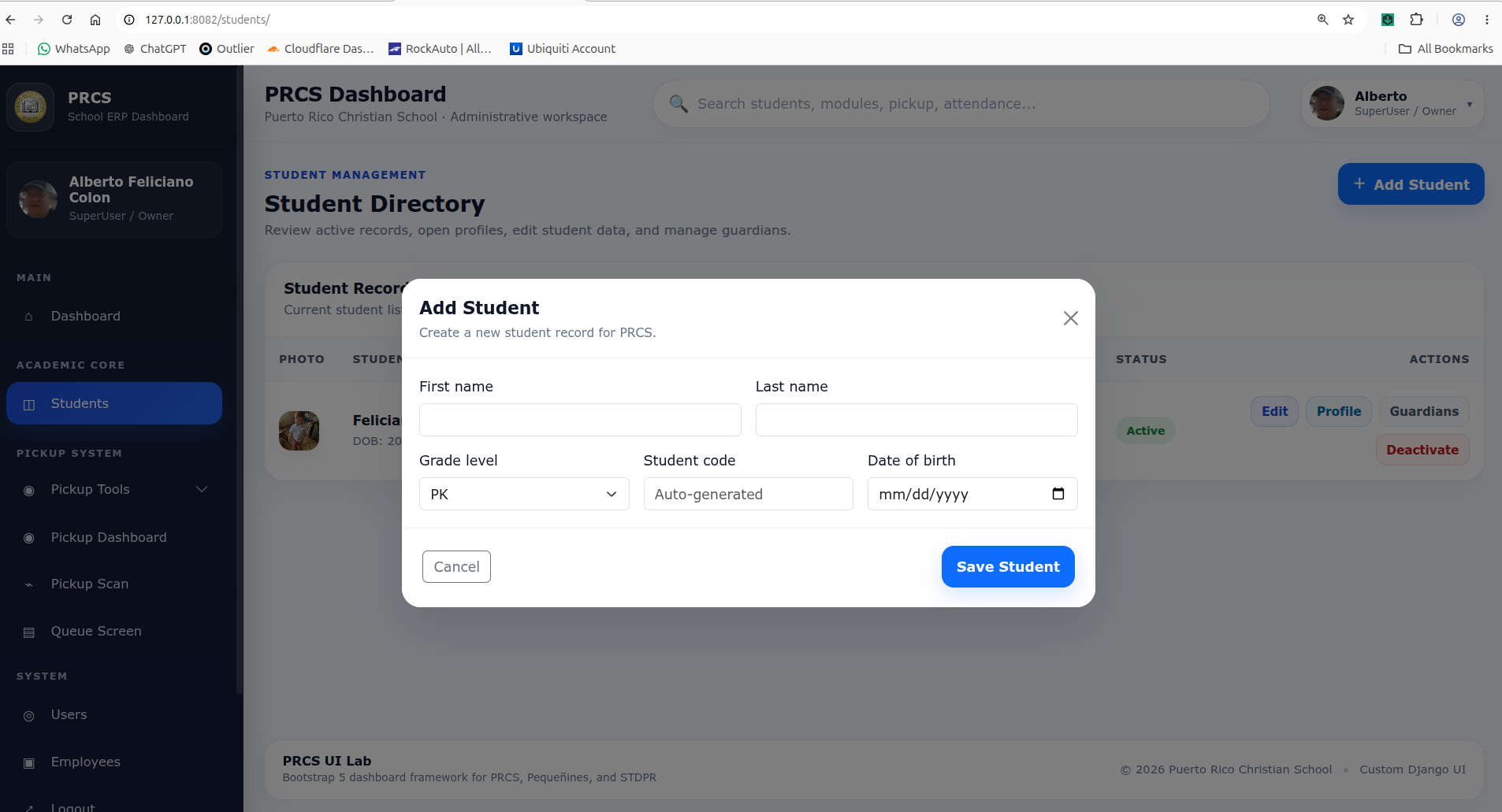Open Dashboard in the sidebar
1502x812 pixels.
pyautogui.click(x=114, y=316)
